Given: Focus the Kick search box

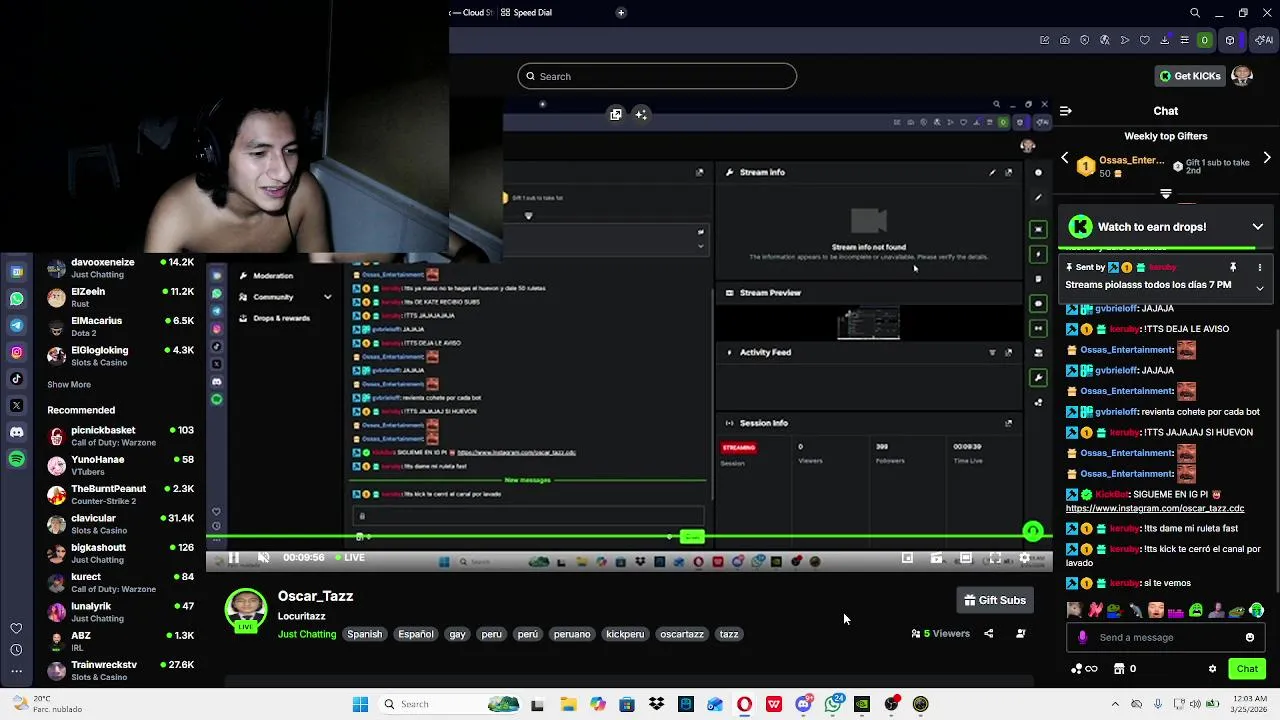Looking at the screenshot, I should tap(657, 76).
